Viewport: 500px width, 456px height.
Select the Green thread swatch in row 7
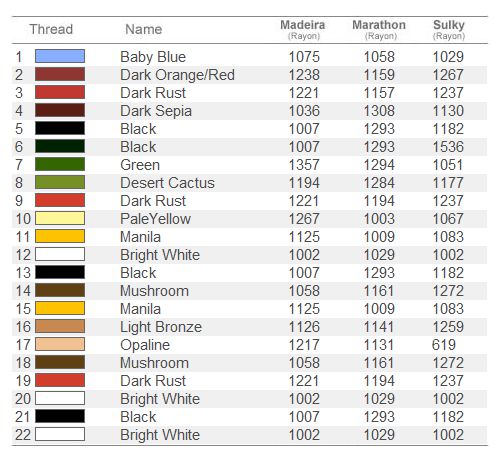(60, 164)
